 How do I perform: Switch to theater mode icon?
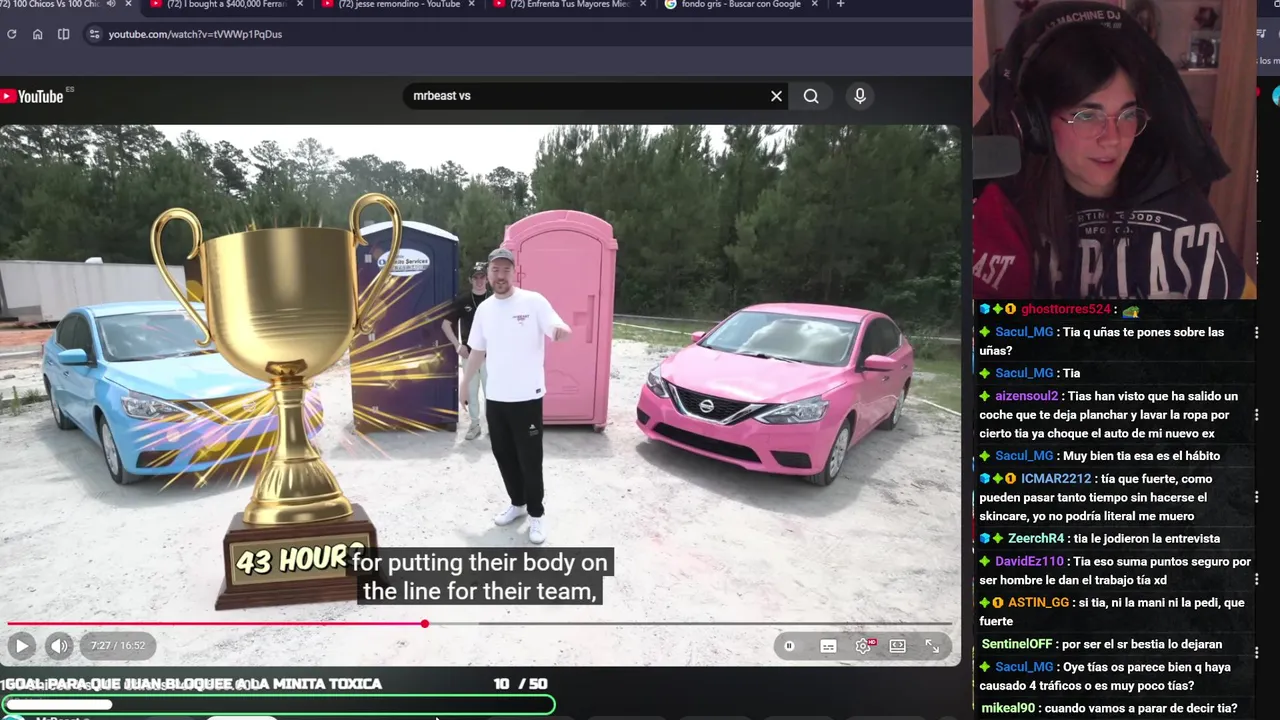click(898, 646)
